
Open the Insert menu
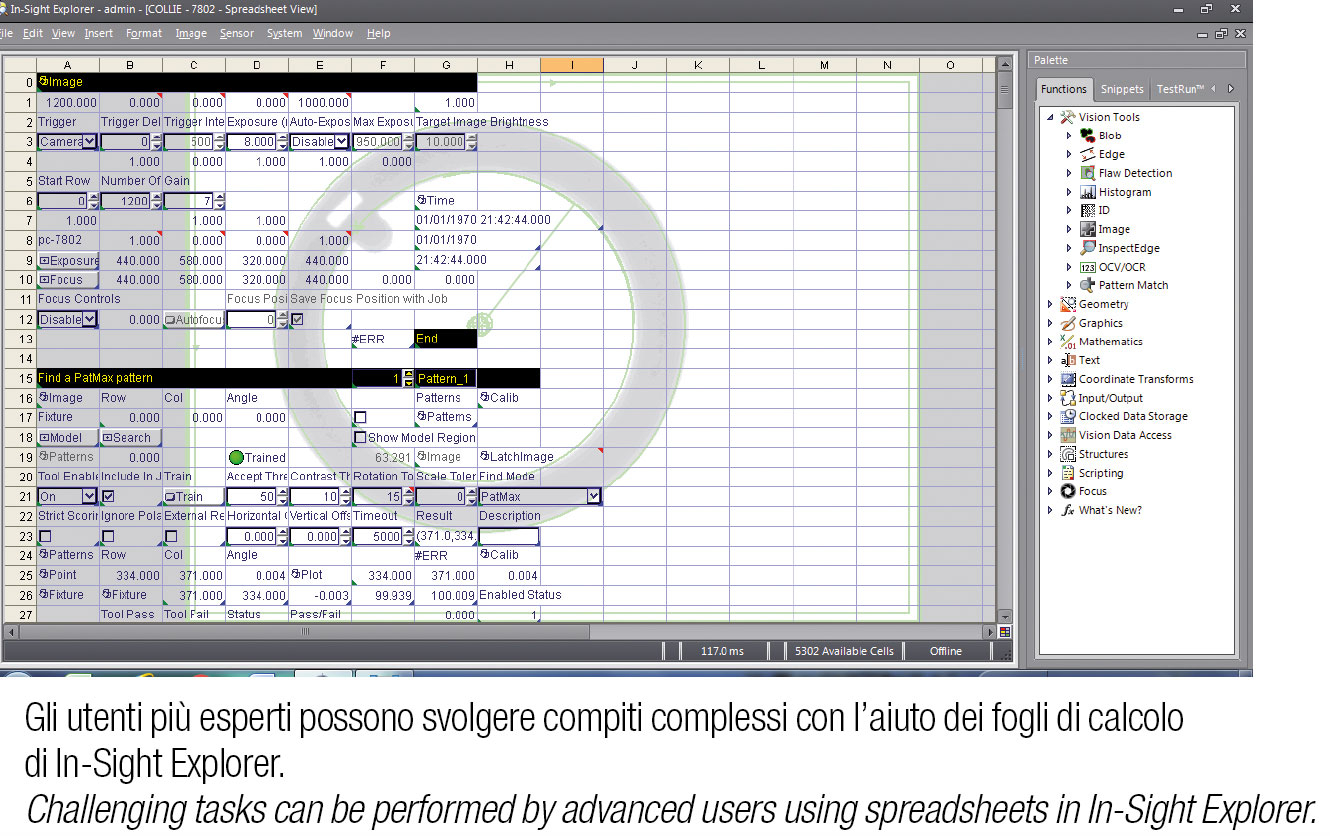tap(99, 33)
